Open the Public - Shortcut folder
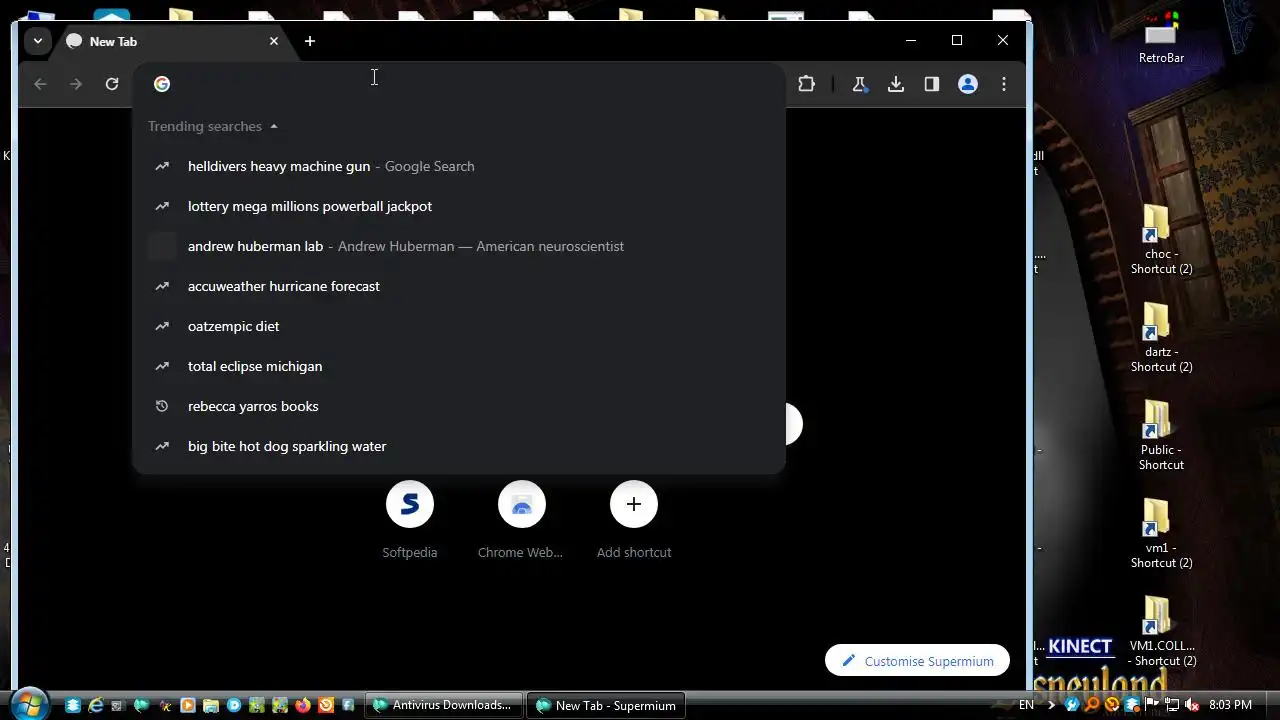1280x720 pixels. tap(1161, 436)
